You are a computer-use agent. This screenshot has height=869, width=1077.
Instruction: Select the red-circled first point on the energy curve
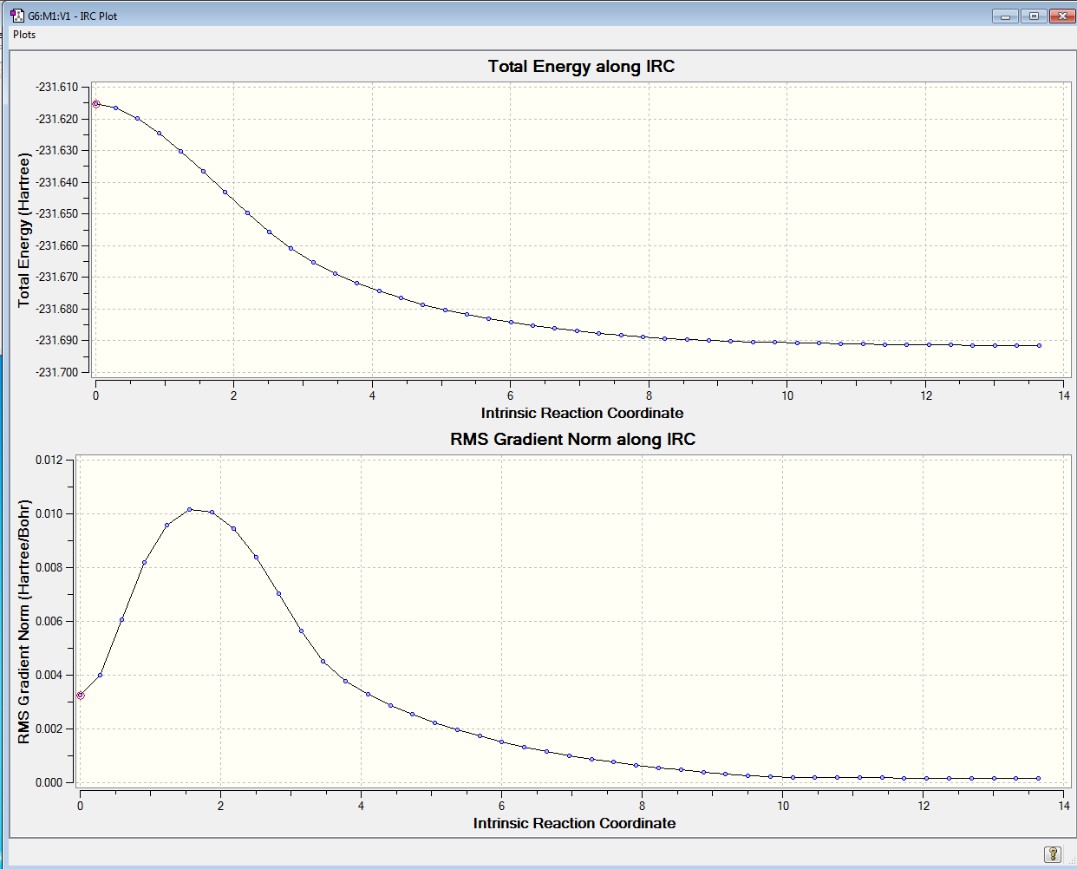96,104
